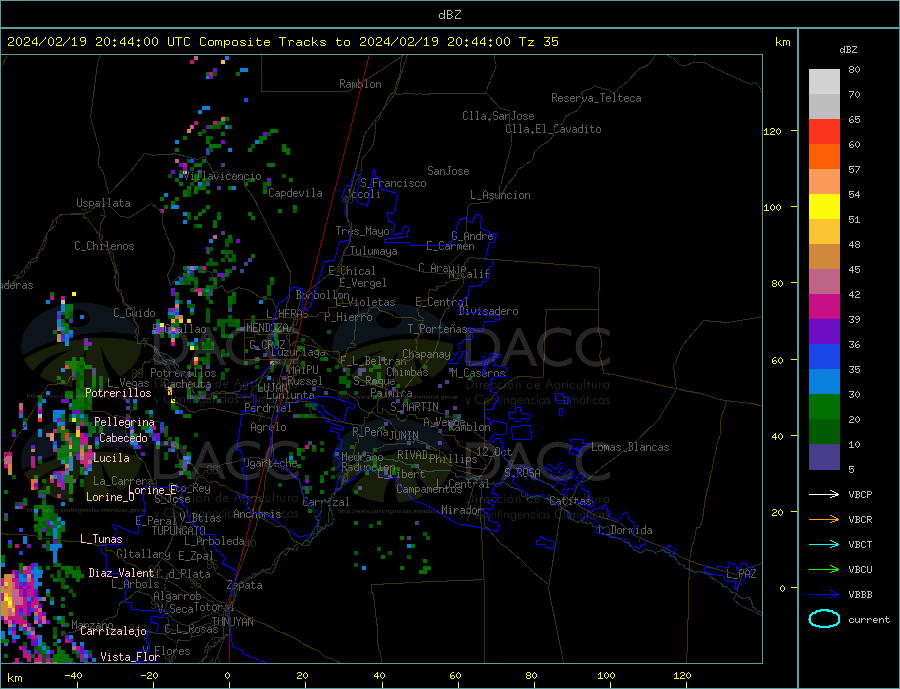900x689 pixels.
Task: Click the TUPUNGATO label
Action: [x=179, y=531]
